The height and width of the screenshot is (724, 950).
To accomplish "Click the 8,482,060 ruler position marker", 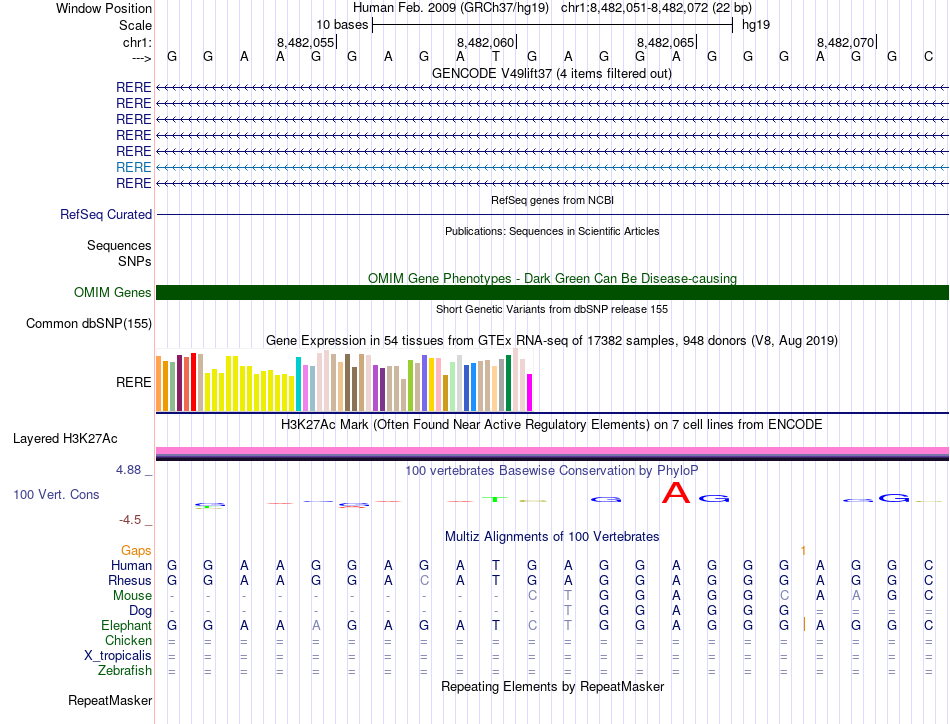I will tap(485, 42).
